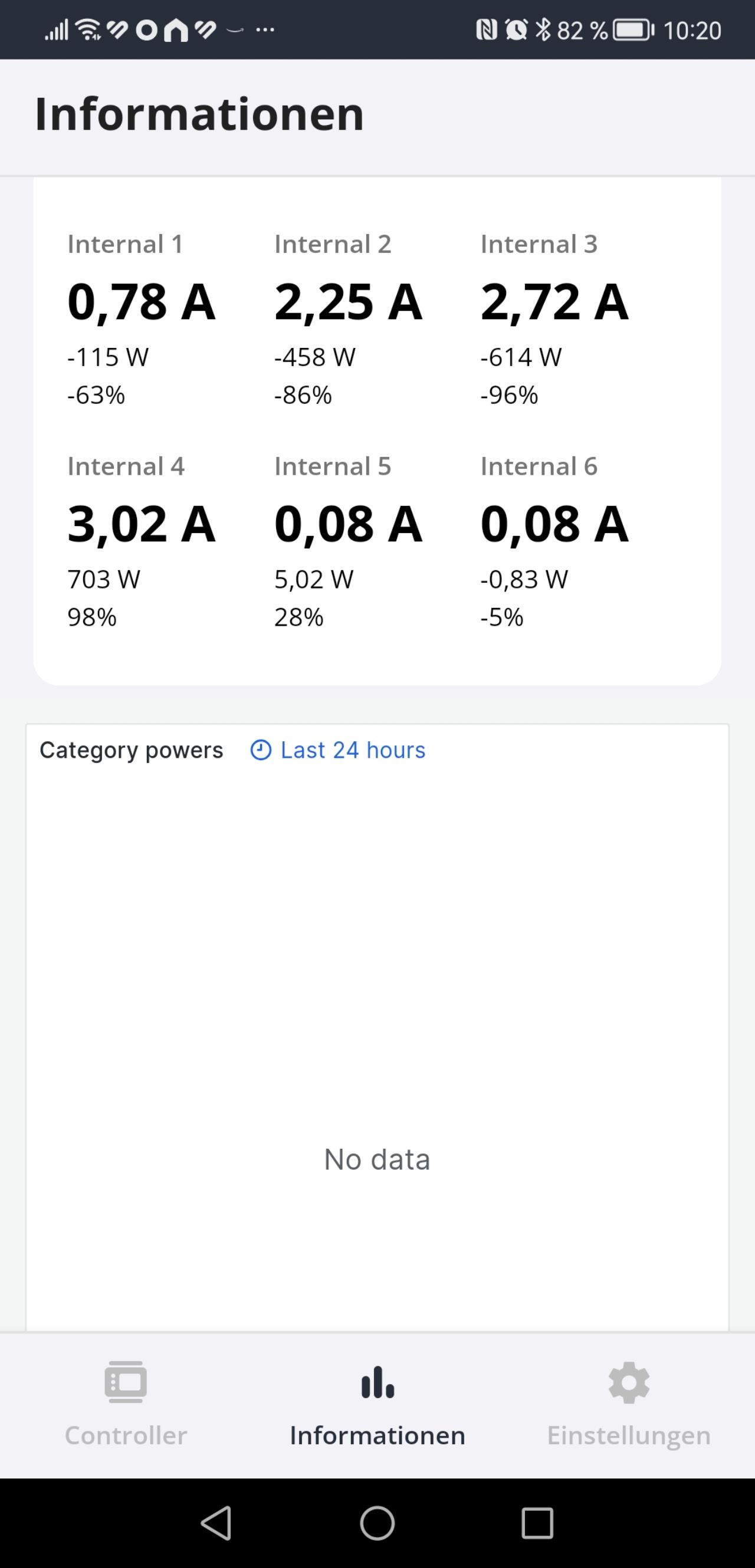Open Einstellungen gear icon
Screen dimensions: 755x1568
(628, 1382)
